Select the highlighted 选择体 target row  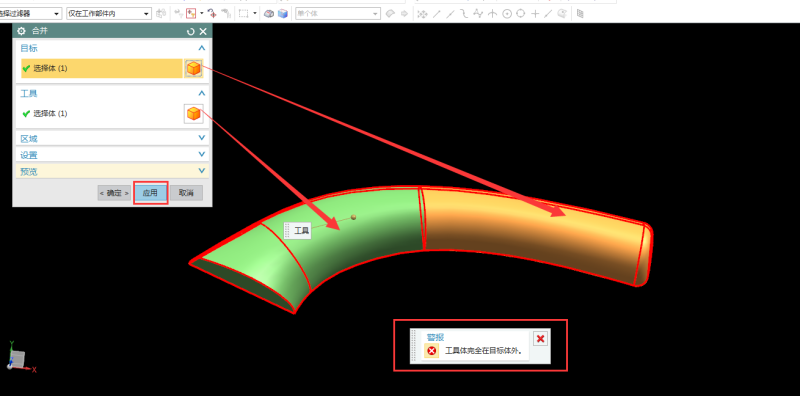pos(102,68)
